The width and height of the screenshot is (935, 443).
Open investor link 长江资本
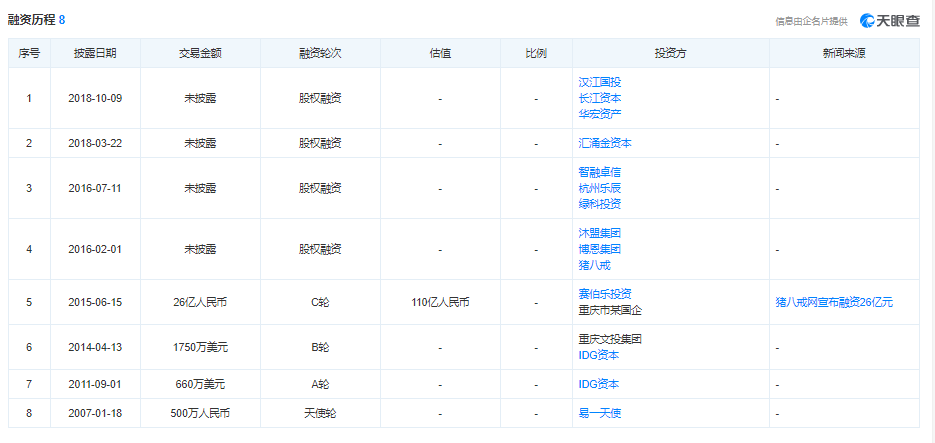[x=599, y=98]
